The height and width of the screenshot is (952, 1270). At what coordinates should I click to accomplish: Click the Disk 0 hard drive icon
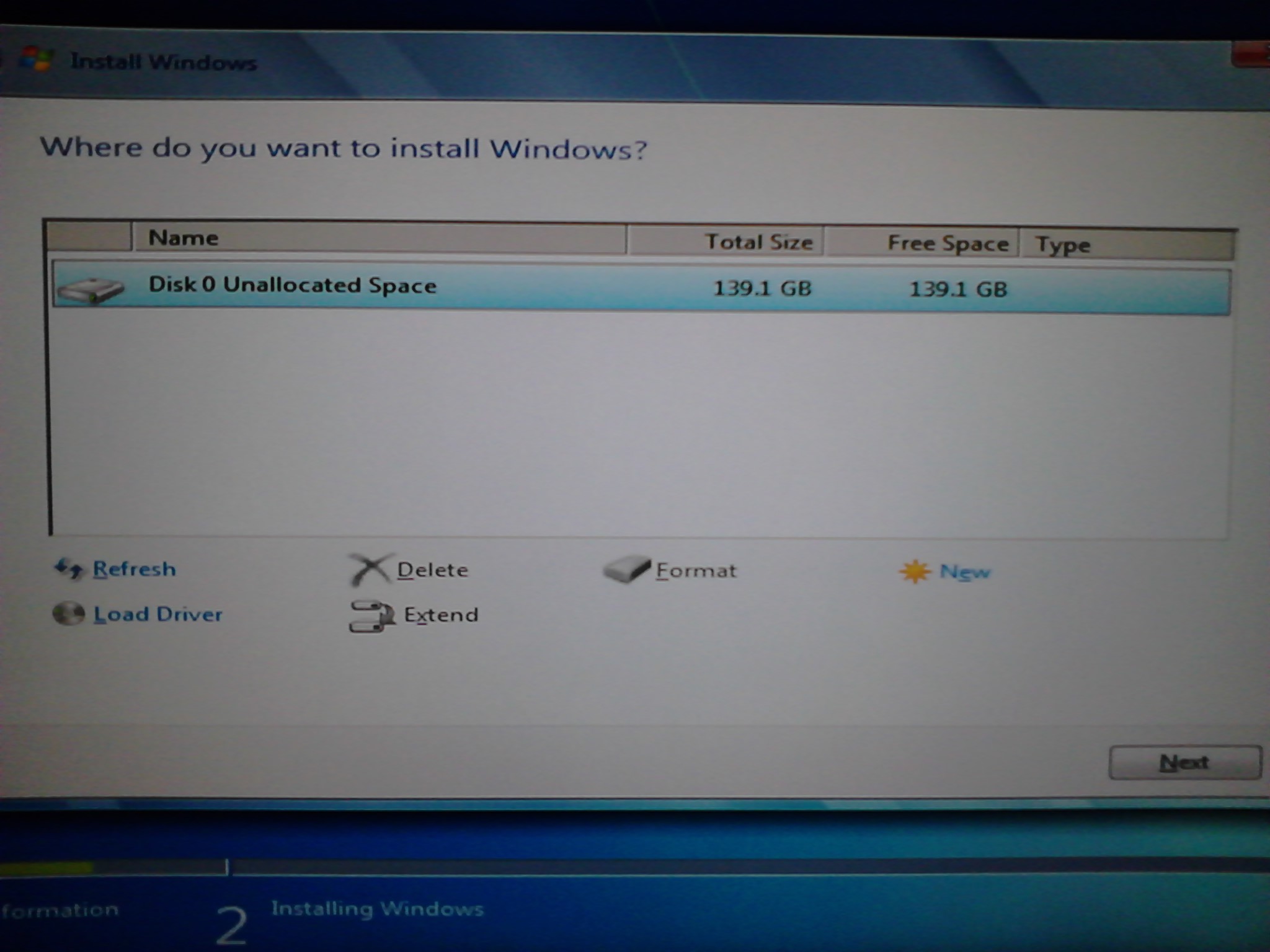coord(91,289)
